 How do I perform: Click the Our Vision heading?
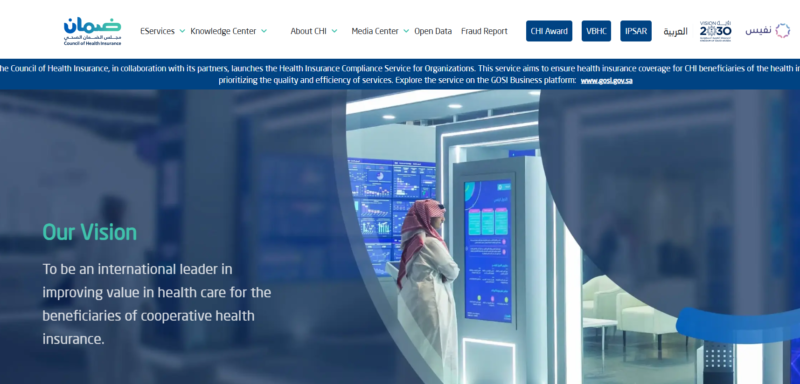[90, 233]
